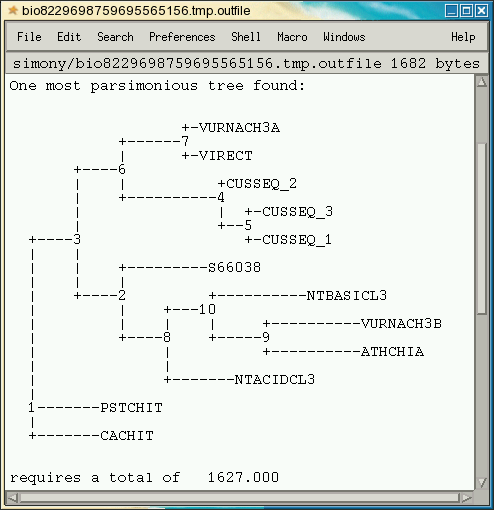Open the Help menu
The width and height of the screenshot is (494, 510).
(x=463, y=37)
